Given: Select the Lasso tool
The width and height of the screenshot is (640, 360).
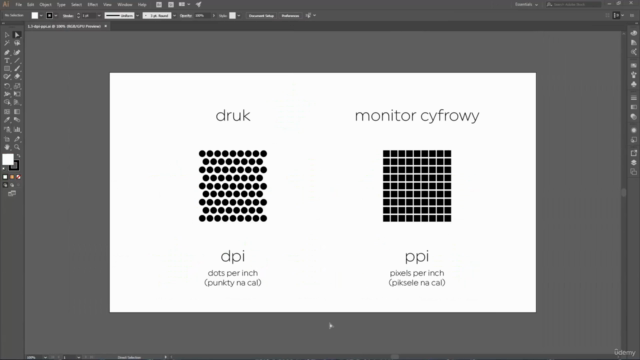Looking at the screenshot, I should [x=17, y=43].
